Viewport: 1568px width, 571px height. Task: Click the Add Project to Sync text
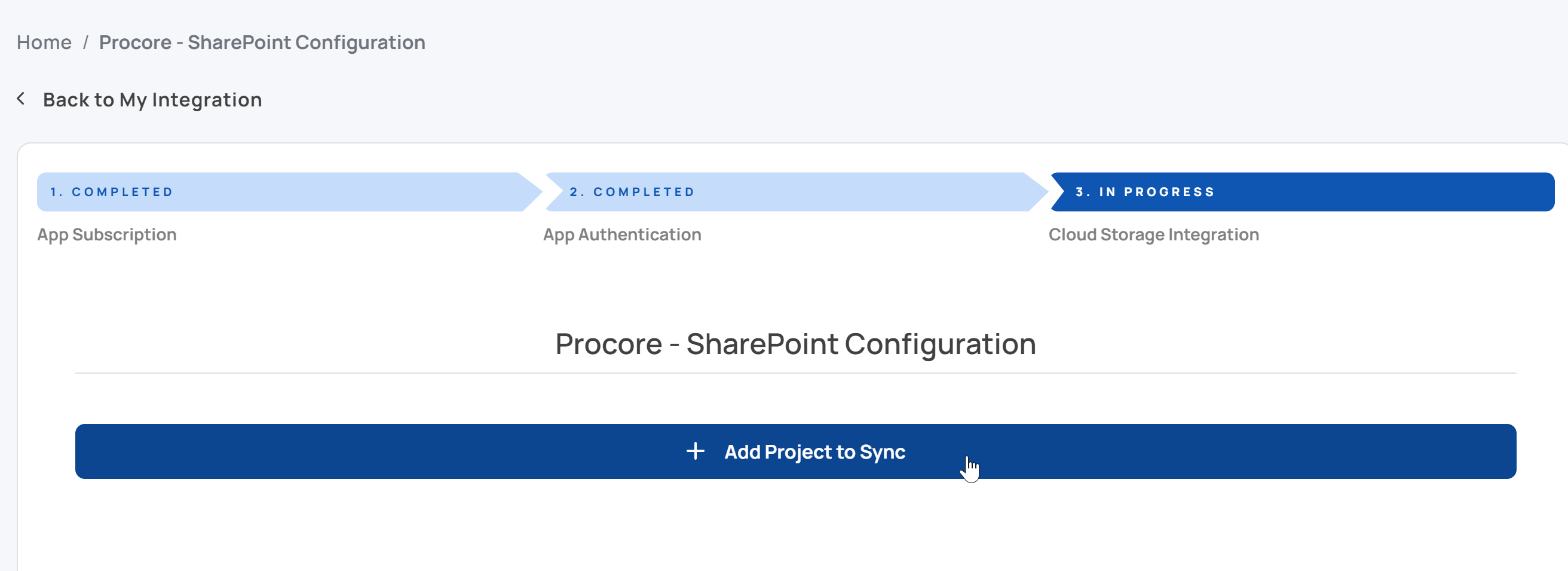point(814,451)
